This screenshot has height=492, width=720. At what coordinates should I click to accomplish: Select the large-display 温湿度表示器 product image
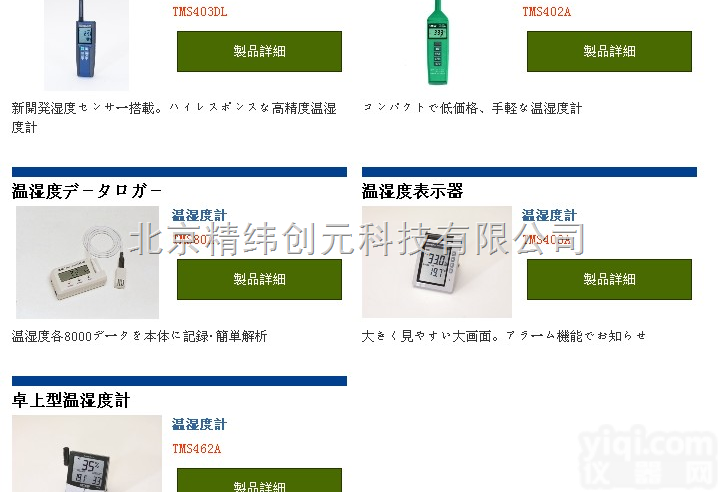pos(437,262)
